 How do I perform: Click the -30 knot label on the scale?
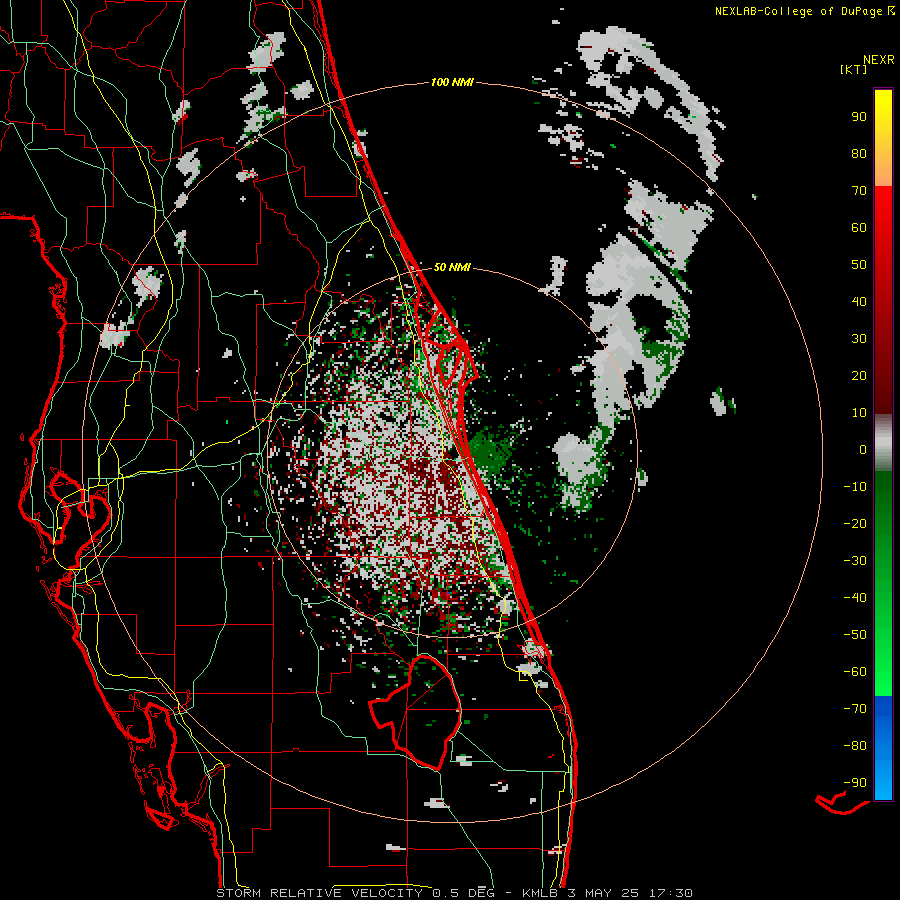[855, 561]
